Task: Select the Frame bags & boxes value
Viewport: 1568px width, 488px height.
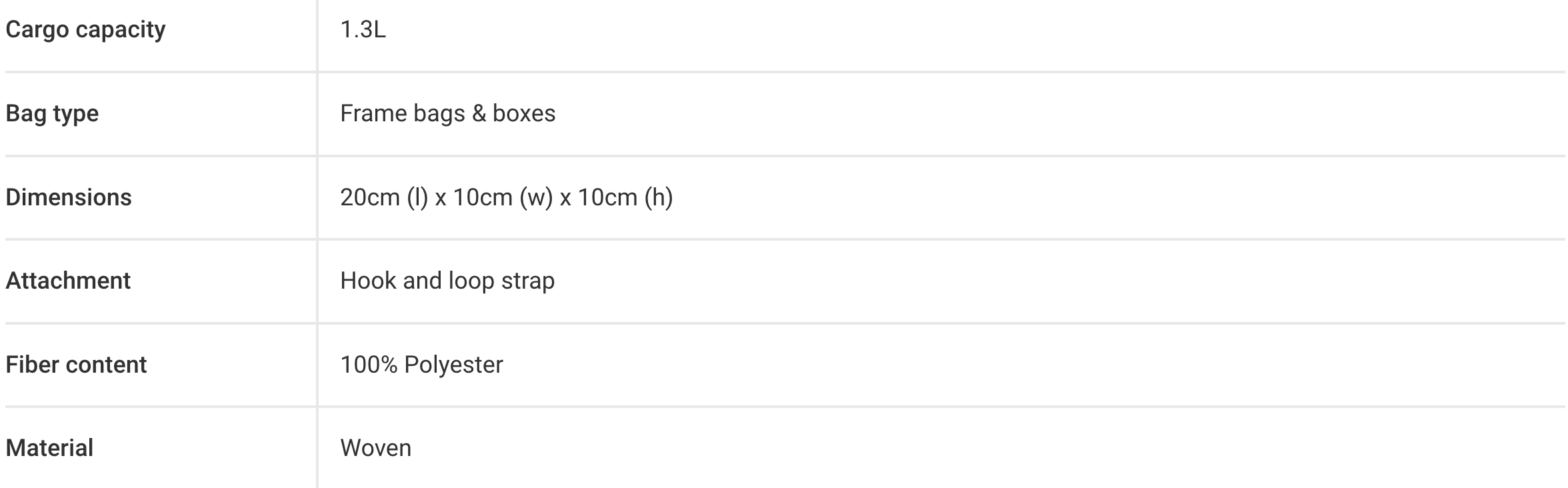Action: (447, 114)
